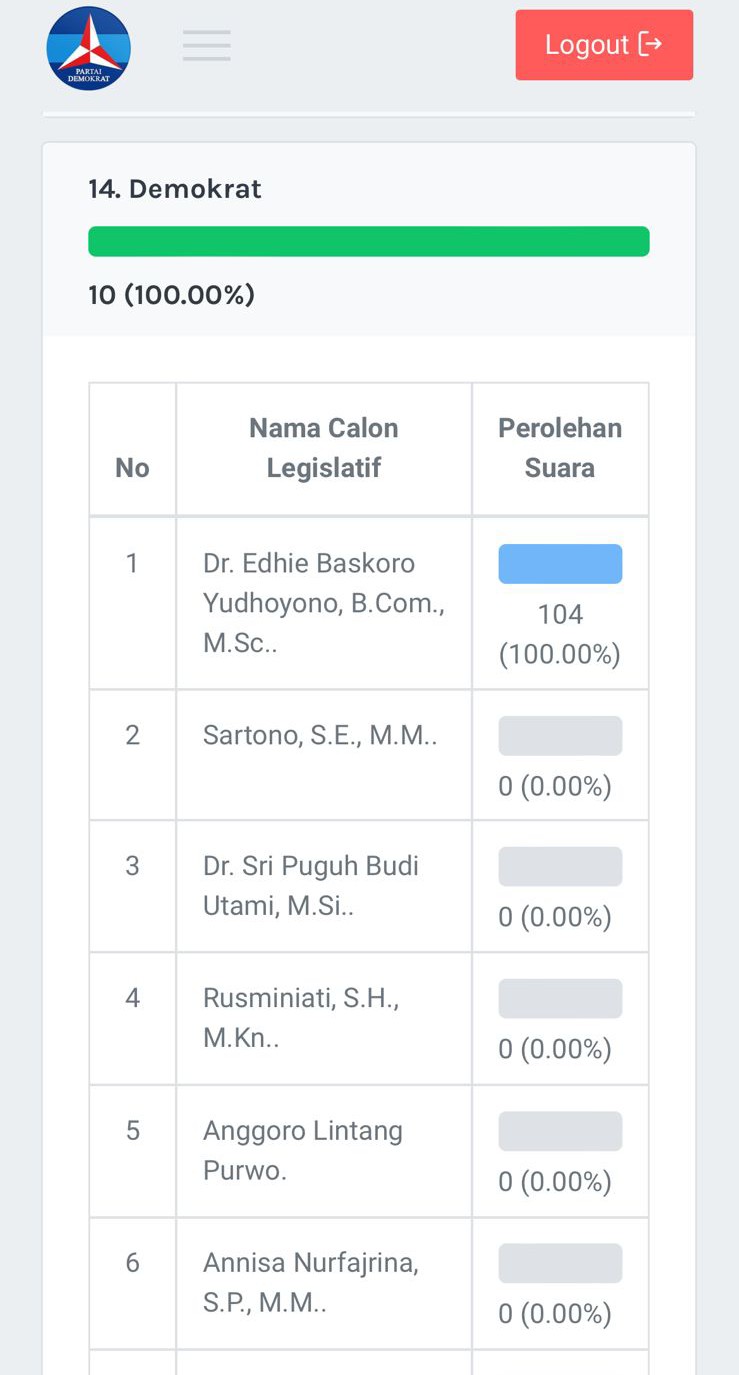Select candidate Sartono, S.E., M.M.
Image resolution: width=739 pixels, height=1375 pixels.
320,736
